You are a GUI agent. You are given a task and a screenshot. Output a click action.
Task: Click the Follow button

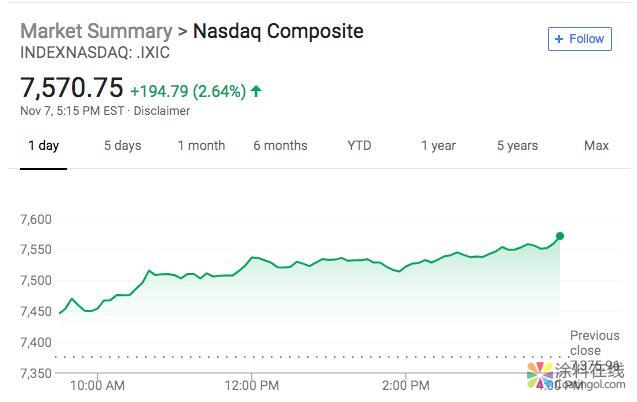point(579,39)
